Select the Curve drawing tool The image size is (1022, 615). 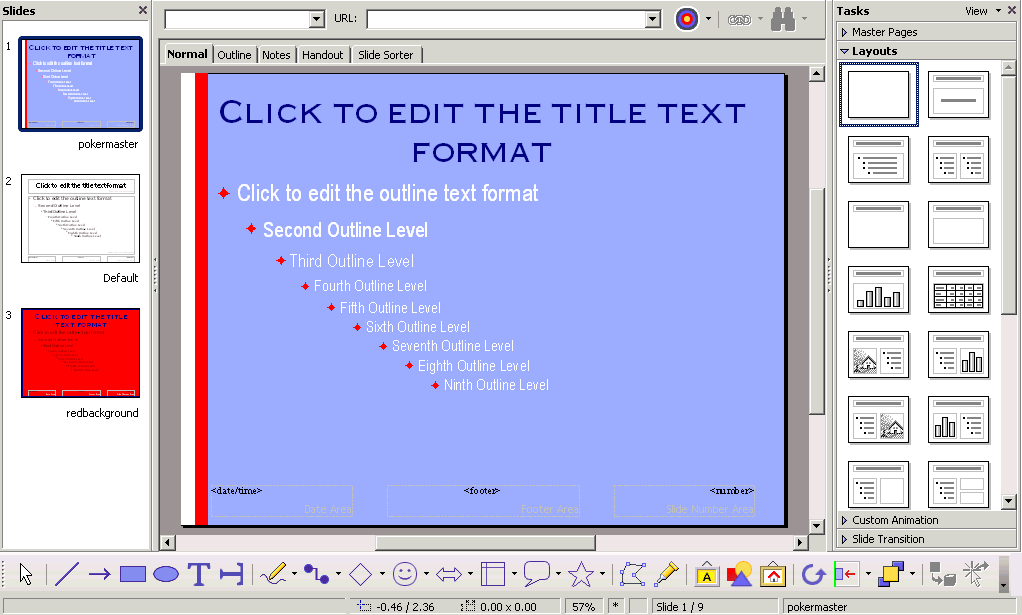pos(272,574)
